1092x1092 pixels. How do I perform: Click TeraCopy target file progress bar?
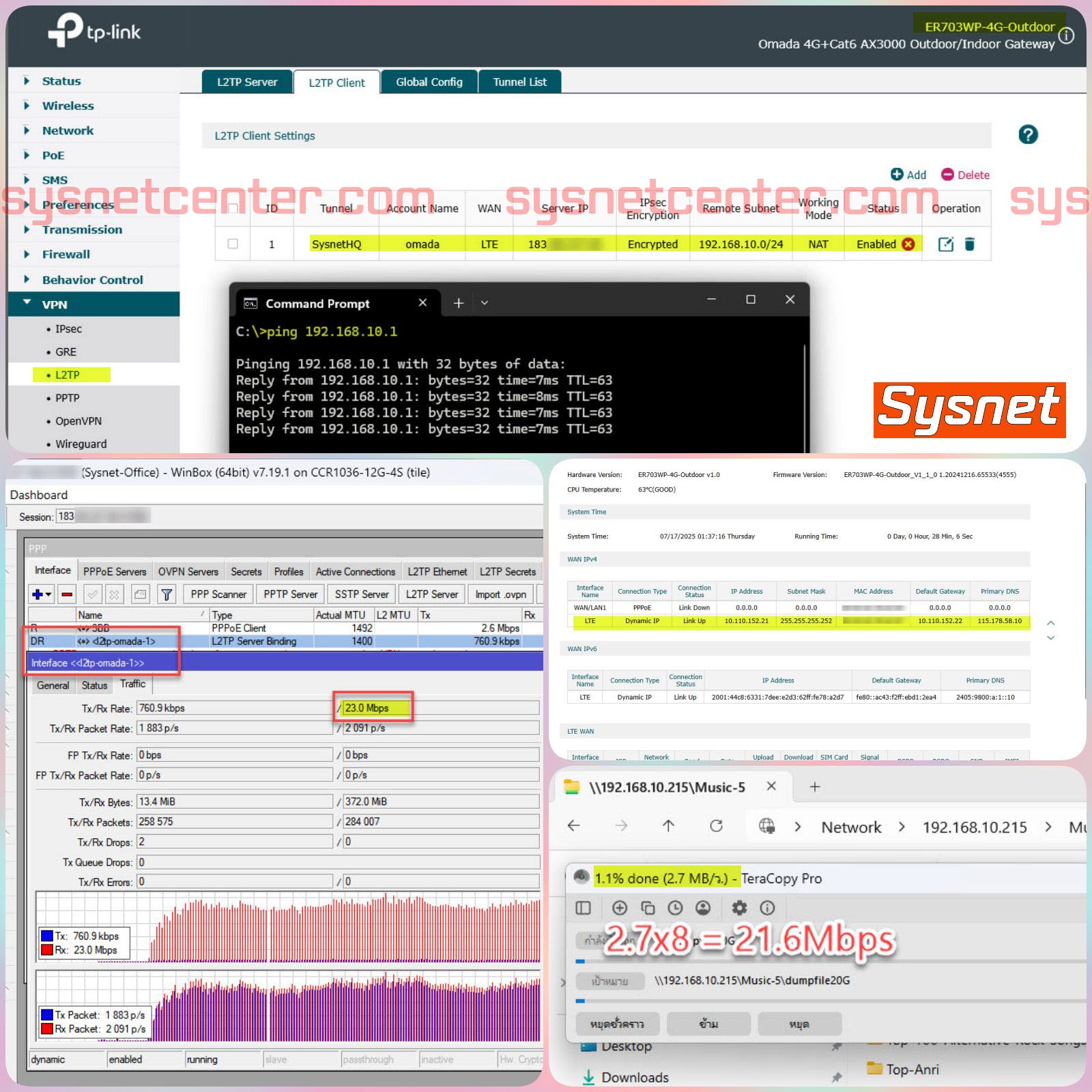tap(830, 1001)
